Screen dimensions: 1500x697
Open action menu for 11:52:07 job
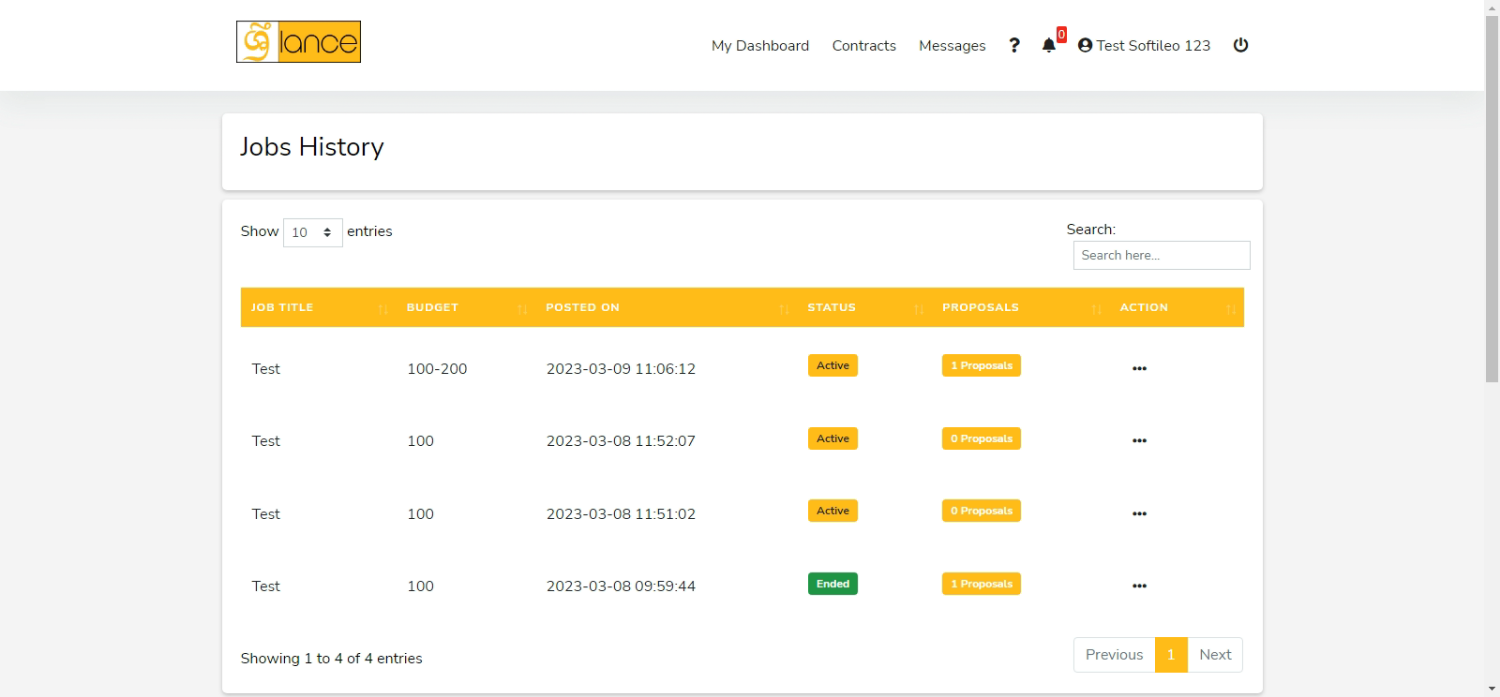tap(1139, 441)
